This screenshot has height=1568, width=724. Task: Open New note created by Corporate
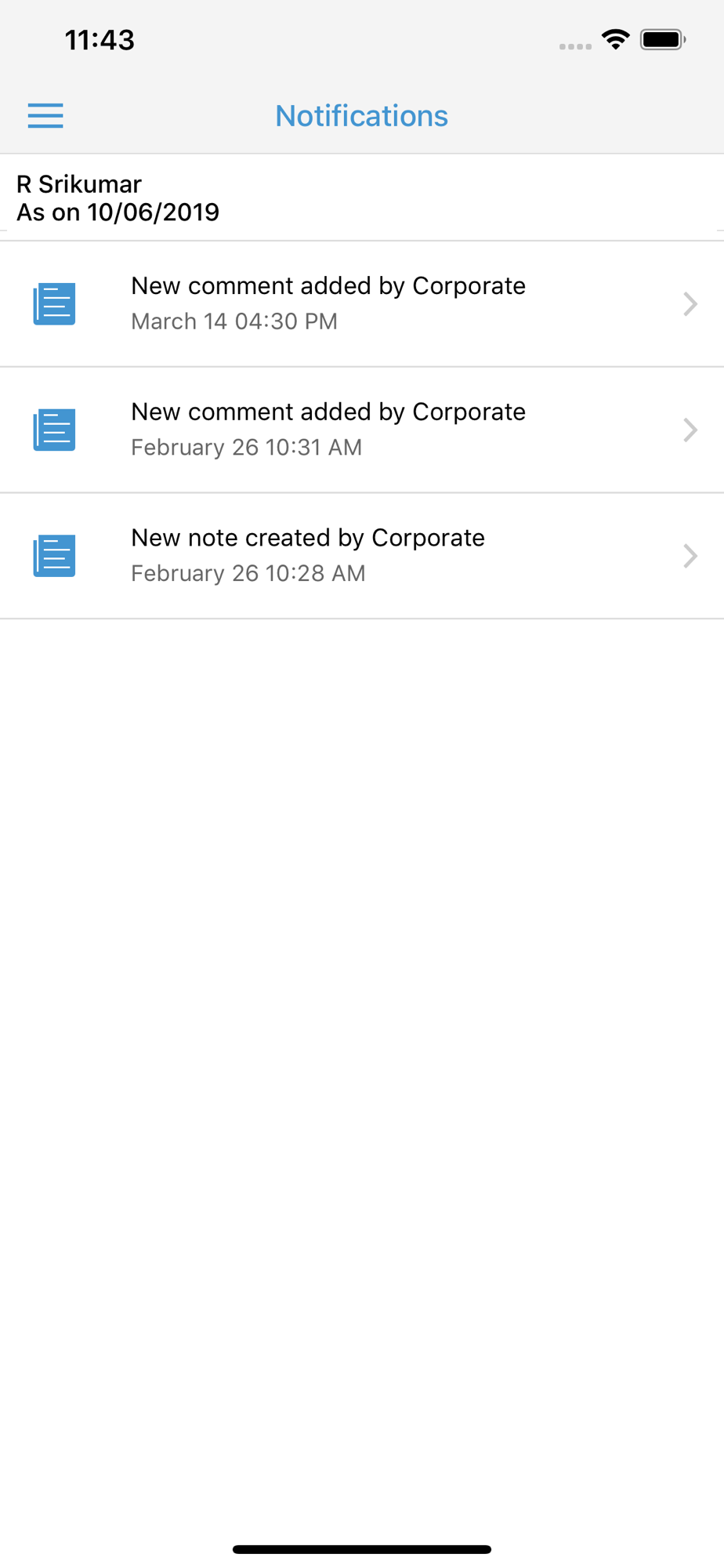tap(362, 556)
